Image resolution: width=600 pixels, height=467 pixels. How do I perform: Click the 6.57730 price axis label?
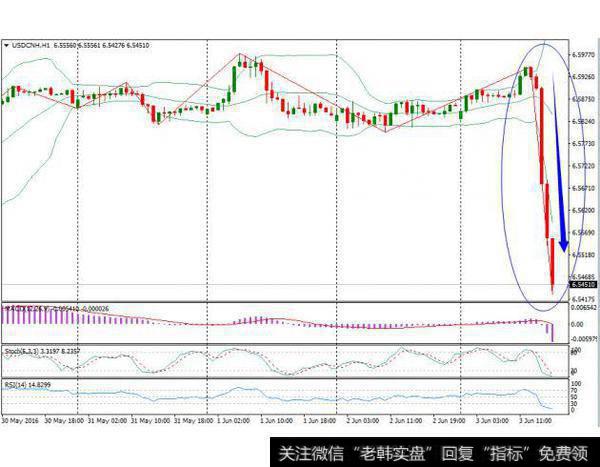tap(584, 144)
